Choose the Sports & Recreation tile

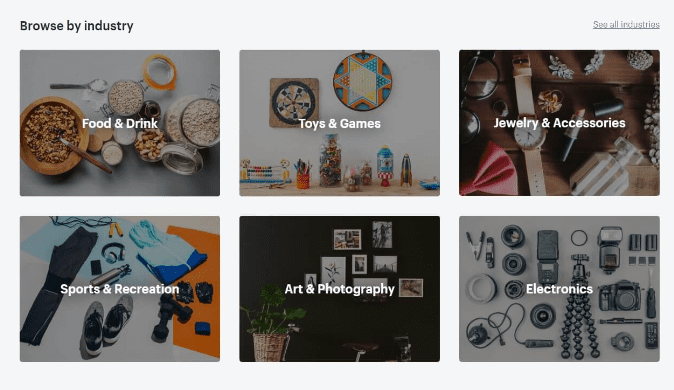(120, 289)
